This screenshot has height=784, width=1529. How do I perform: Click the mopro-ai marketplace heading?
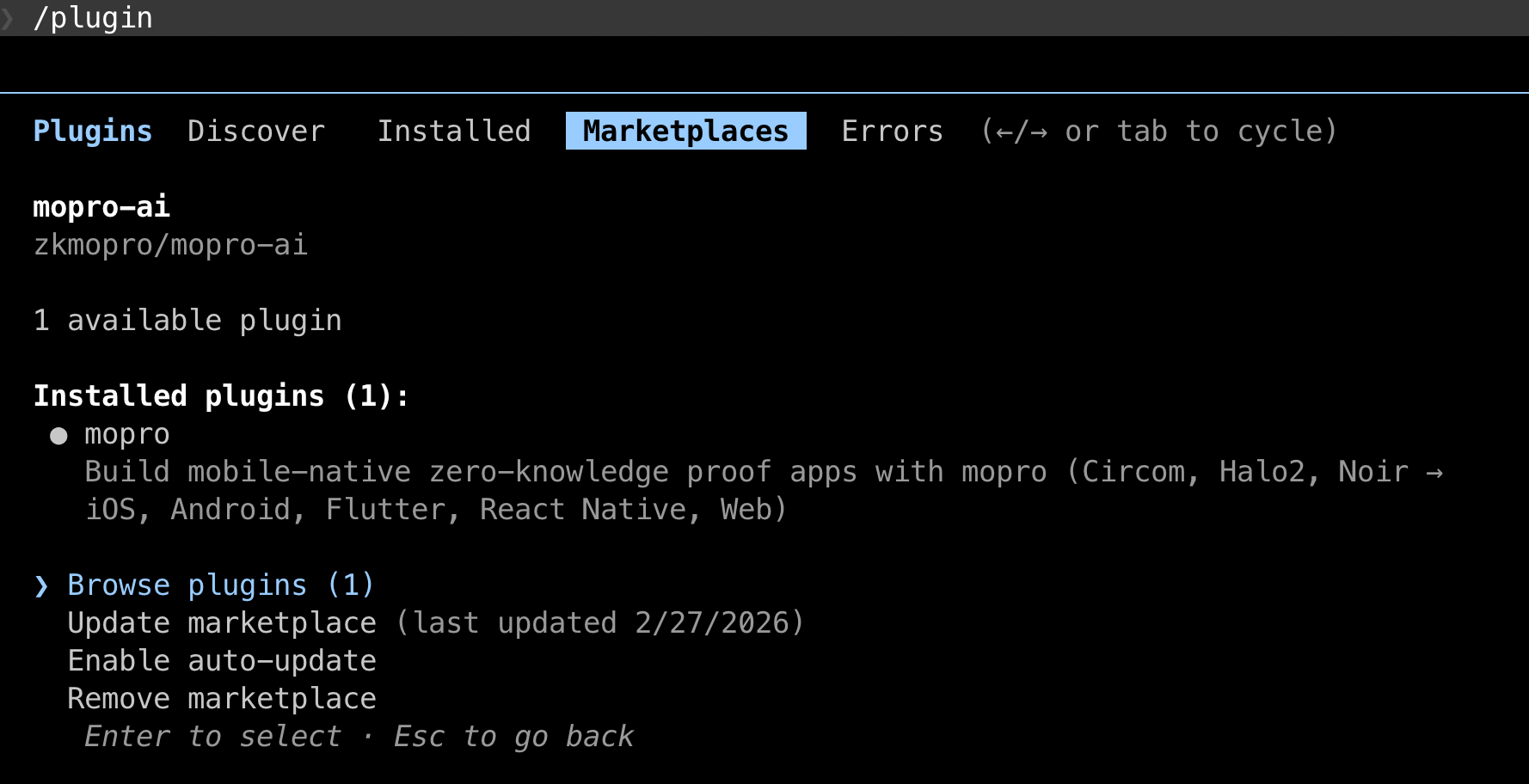coord(101,206)
